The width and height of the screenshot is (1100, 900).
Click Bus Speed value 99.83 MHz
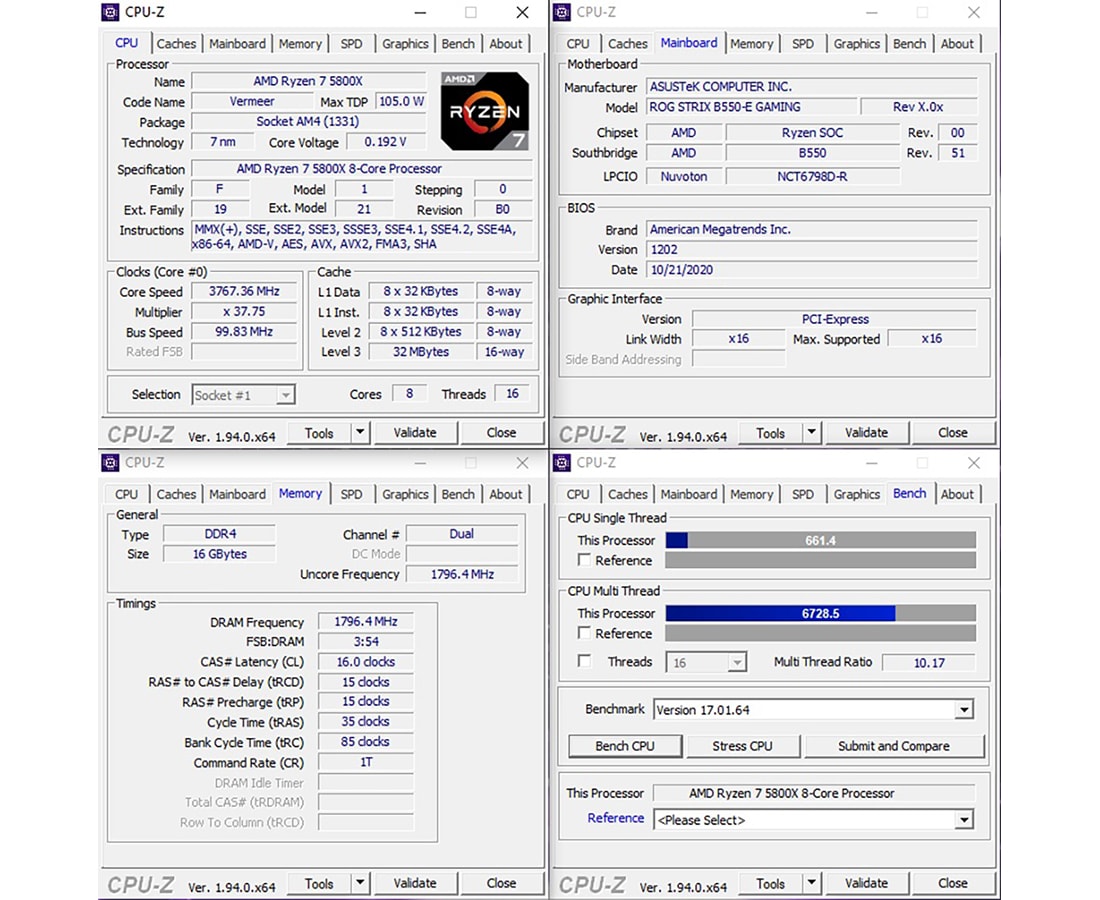(x=243, y=331)
